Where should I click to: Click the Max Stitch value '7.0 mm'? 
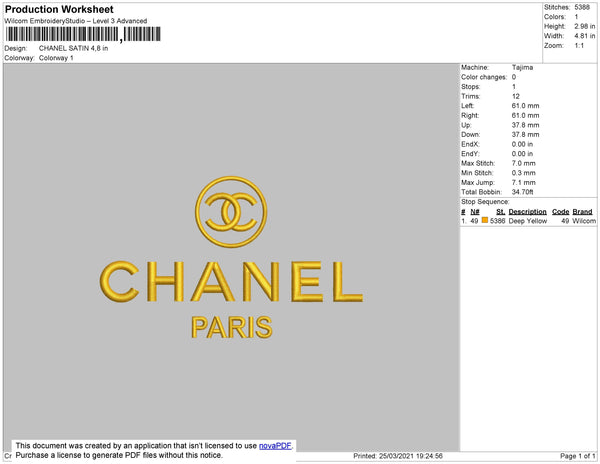[523, 163]
